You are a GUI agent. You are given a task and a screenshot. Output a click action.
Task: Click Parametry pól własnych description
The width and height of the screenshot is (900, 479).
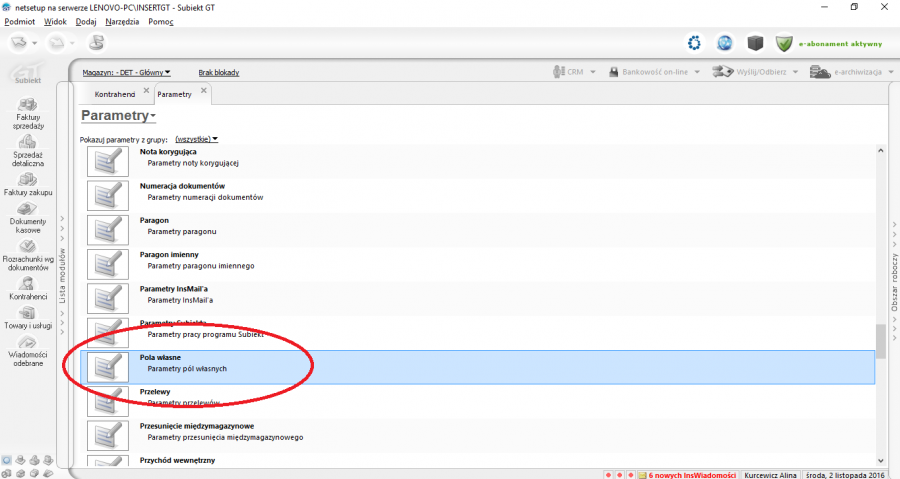coord(187,369)
